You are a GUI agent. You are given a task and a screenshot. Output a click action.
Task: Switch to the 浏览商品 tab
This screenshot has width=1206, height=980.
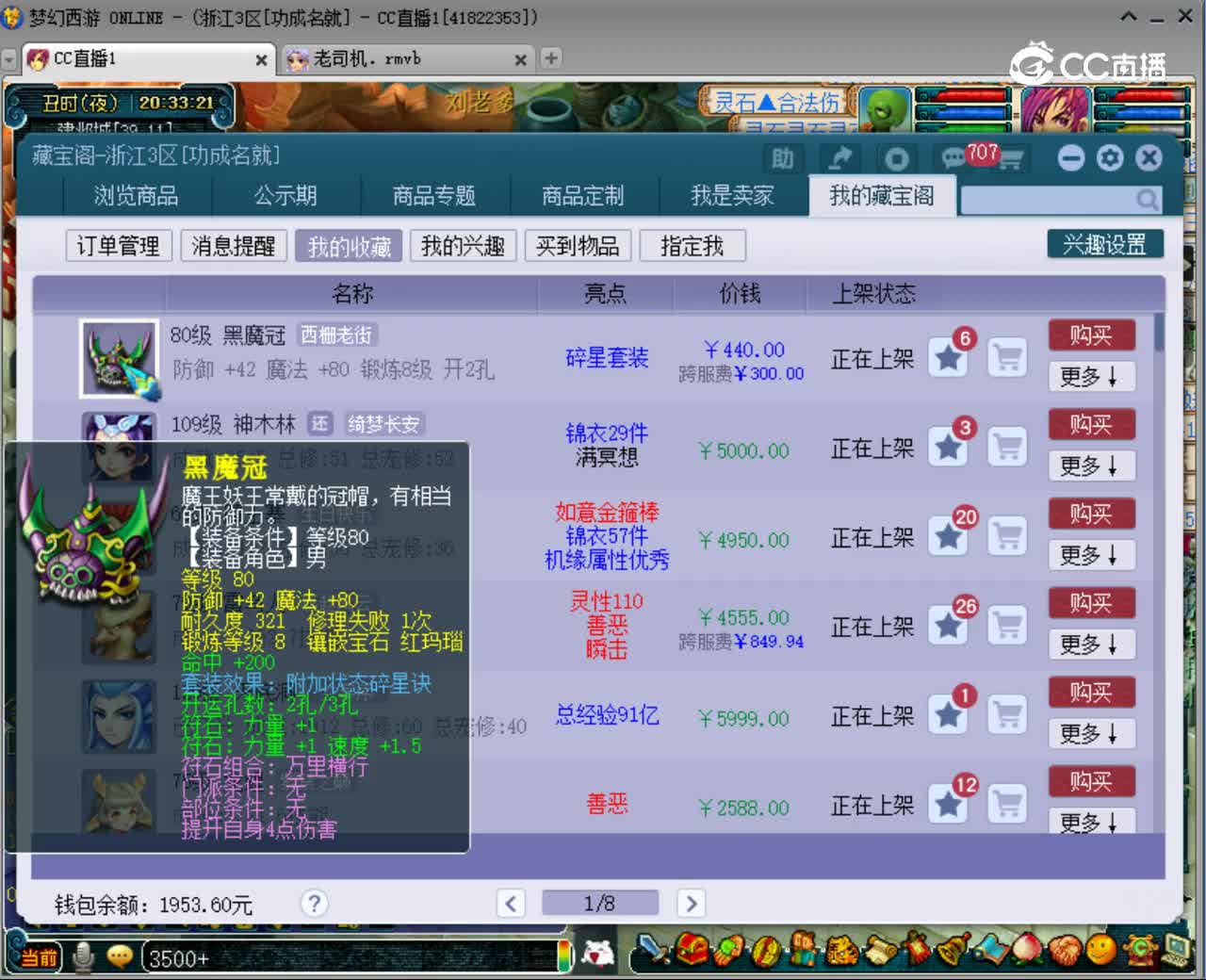pos(137,196)
